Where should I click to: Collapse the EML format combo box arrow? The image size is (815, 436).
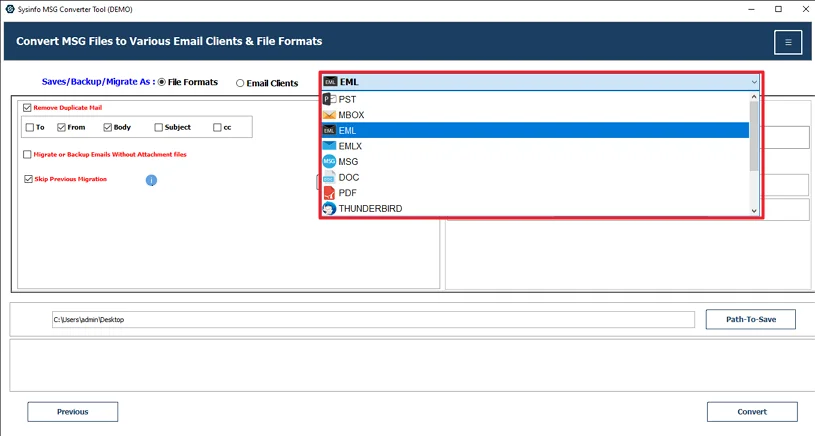click(x=754, y=82)
